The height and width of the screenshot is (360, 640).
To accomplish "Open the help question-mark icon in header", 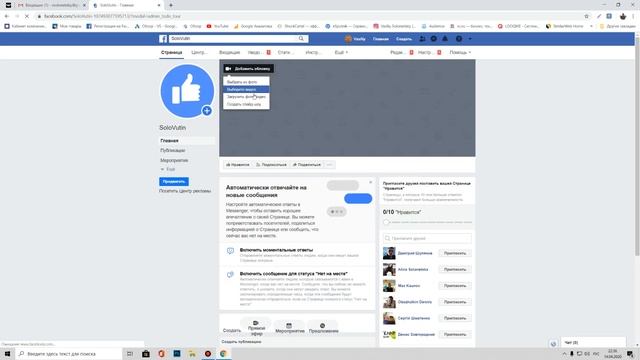I will [459, 39].
